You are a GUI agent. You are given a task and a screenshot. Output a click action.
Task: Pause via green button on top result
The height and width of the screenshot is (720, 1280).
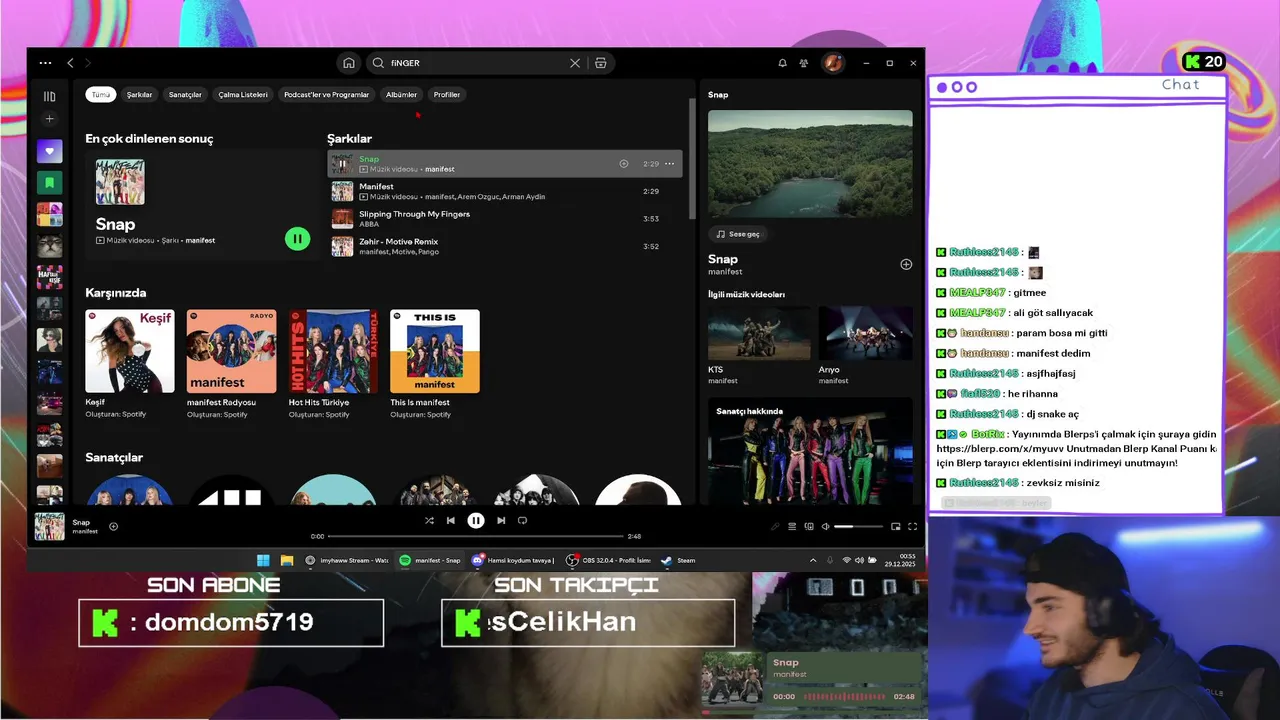coord(297,239)
